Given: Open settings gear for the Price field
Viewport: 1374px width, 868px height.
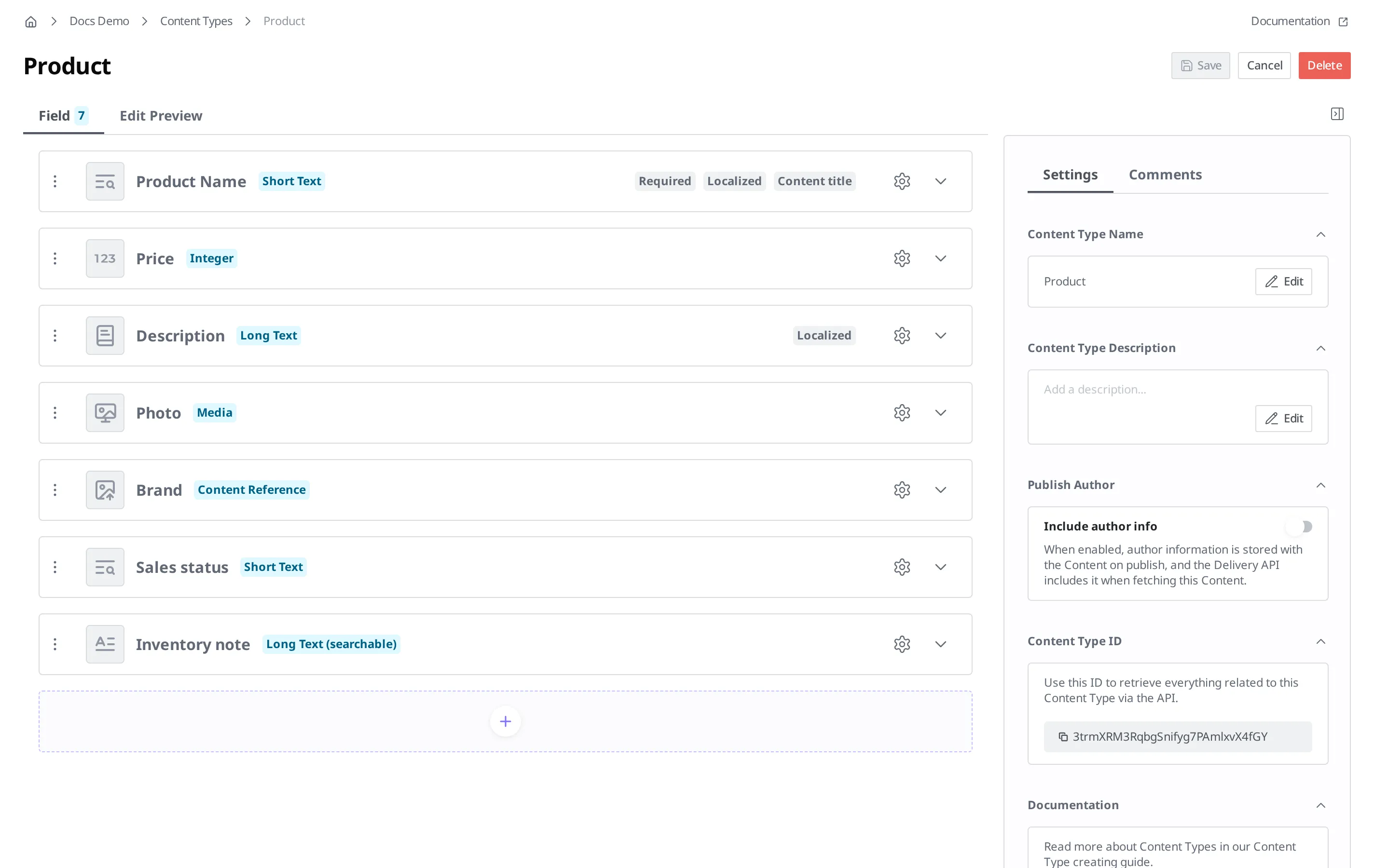Looking at the screenshot, I should click(902, 258).
